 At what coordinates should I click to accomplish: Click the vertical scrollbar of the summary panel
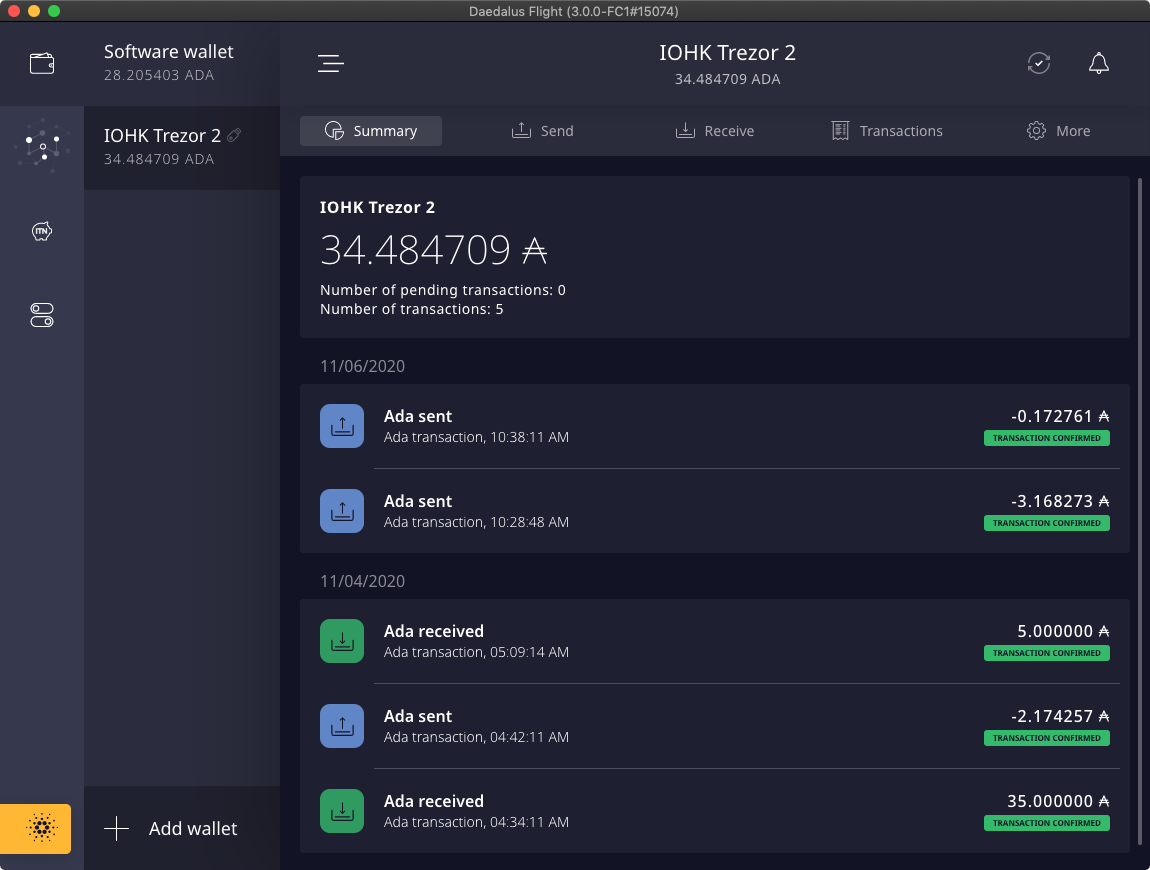point(1140,511)
